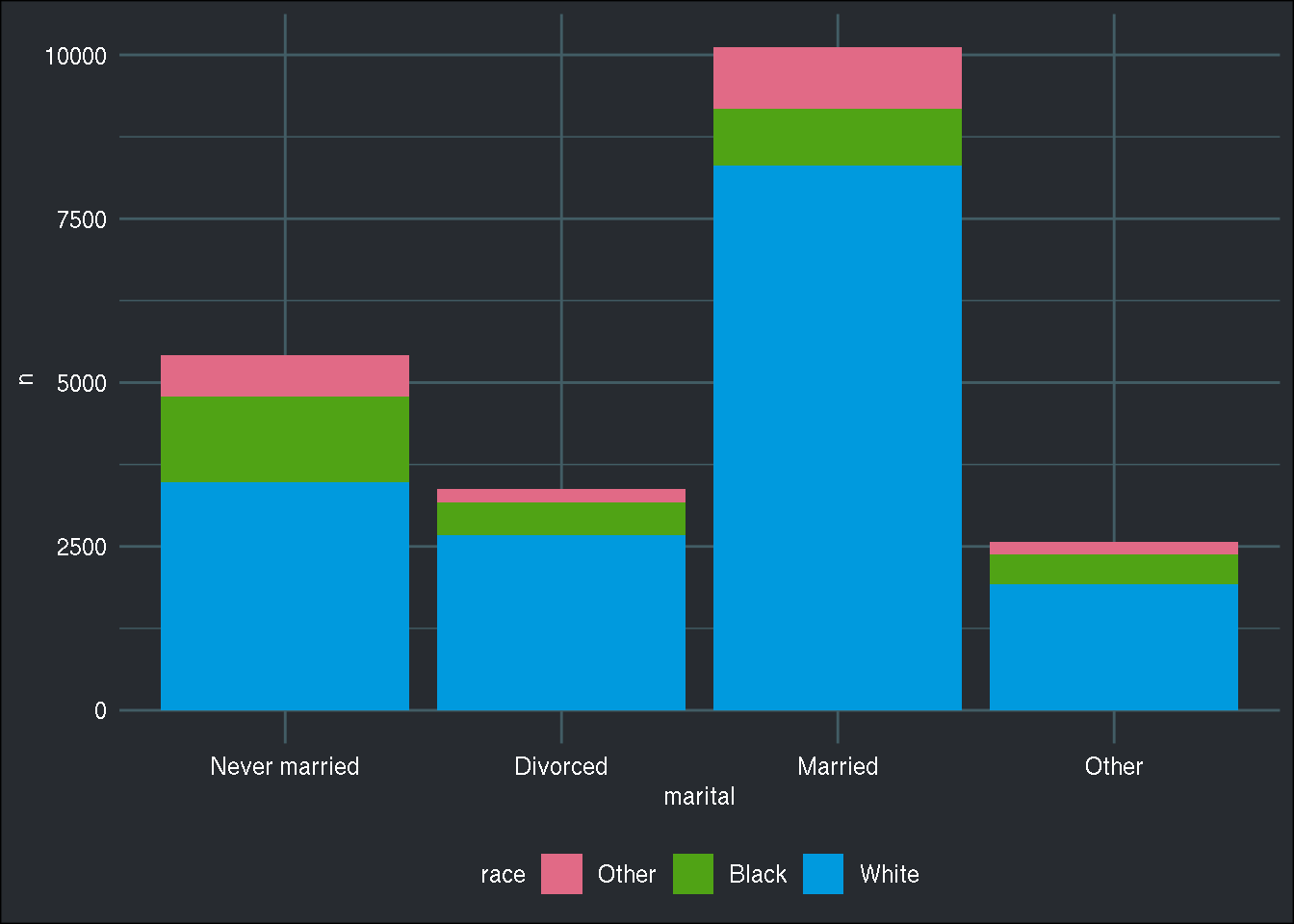Click the 'race' legend title

tap(503, 874)
